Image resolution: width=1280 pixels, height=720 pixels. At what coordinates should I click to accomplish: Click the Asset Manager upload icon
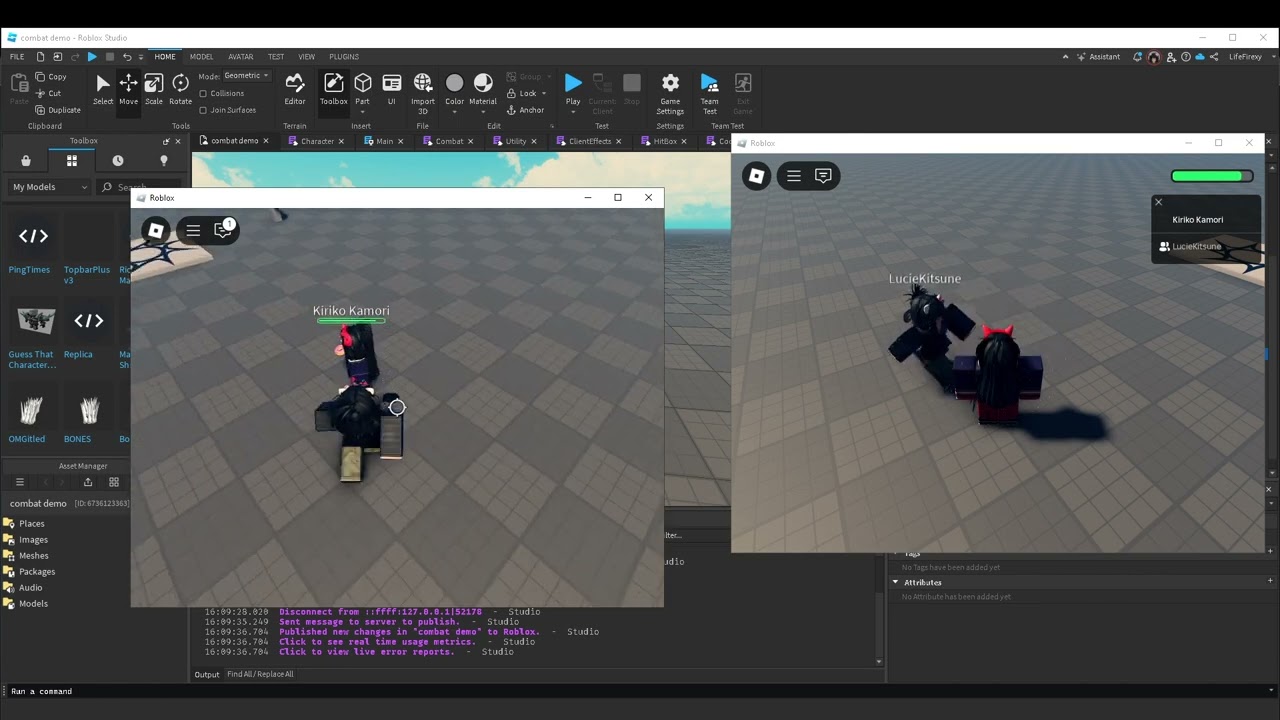click(x=88, y=482)
